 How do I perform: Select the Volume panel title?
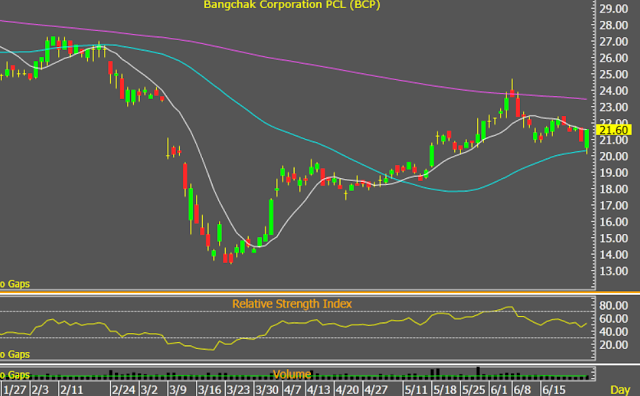tap(292, 374)
